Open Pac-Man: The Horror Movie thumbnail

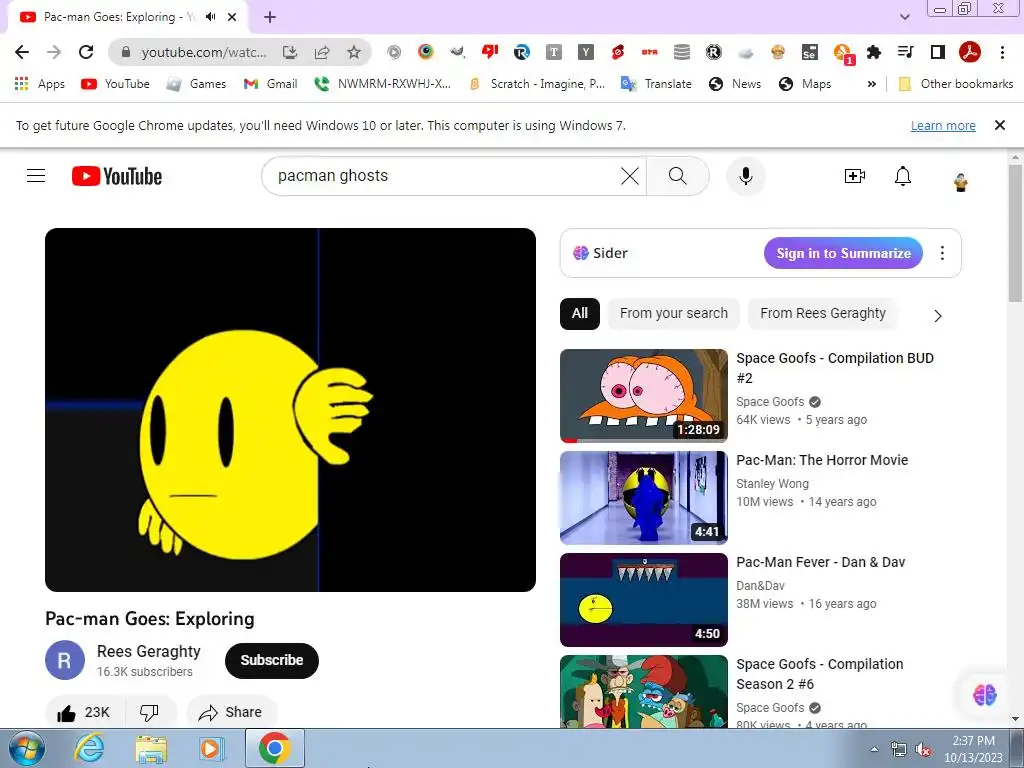644,498
